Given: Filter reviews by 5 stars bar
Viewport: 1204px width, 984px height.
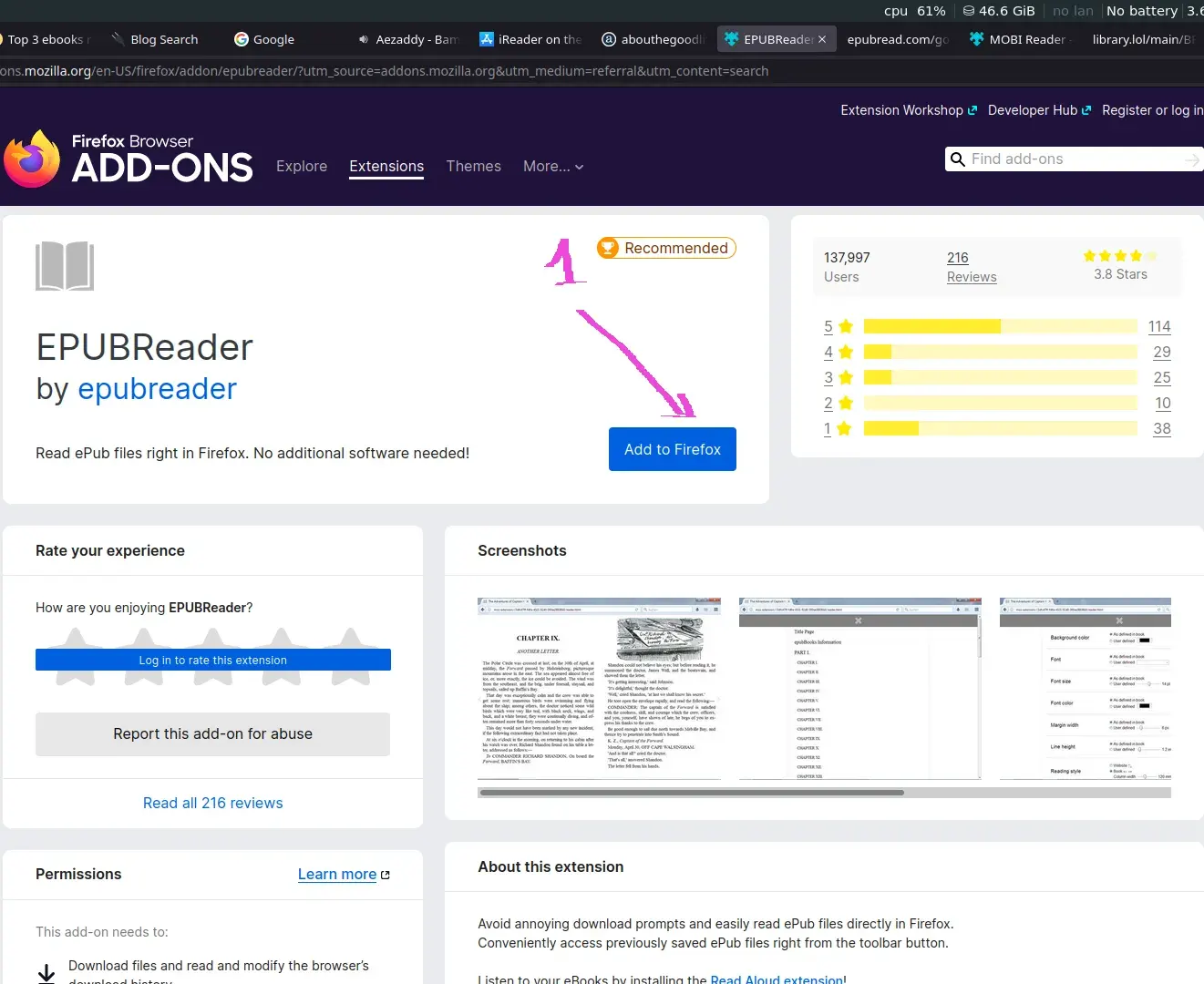Looking at the screenshot, I should [x=1001, y=326].
